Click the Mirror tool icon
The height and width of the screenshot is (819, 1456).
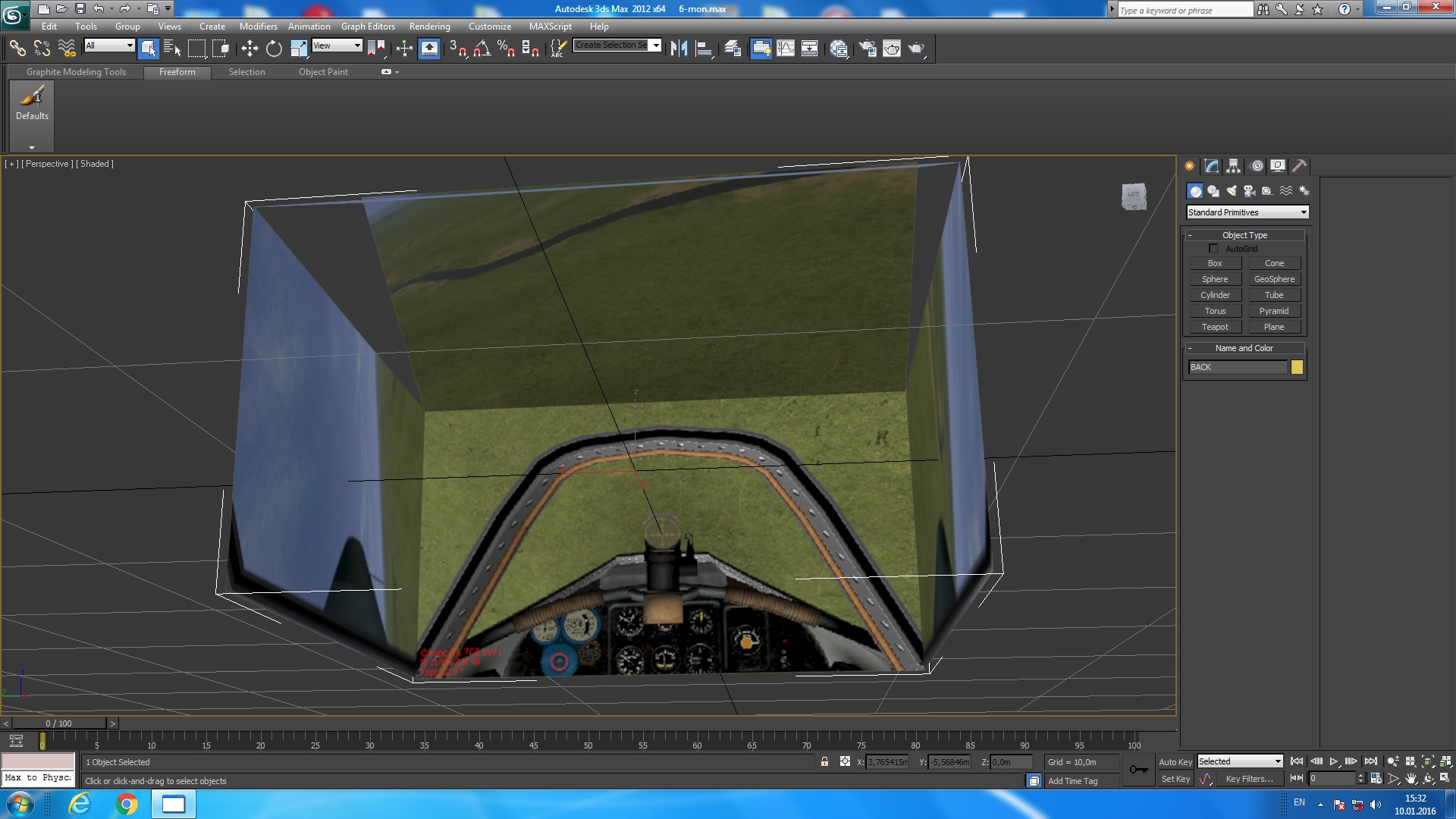pyautogui.click(x=679, y=49)
